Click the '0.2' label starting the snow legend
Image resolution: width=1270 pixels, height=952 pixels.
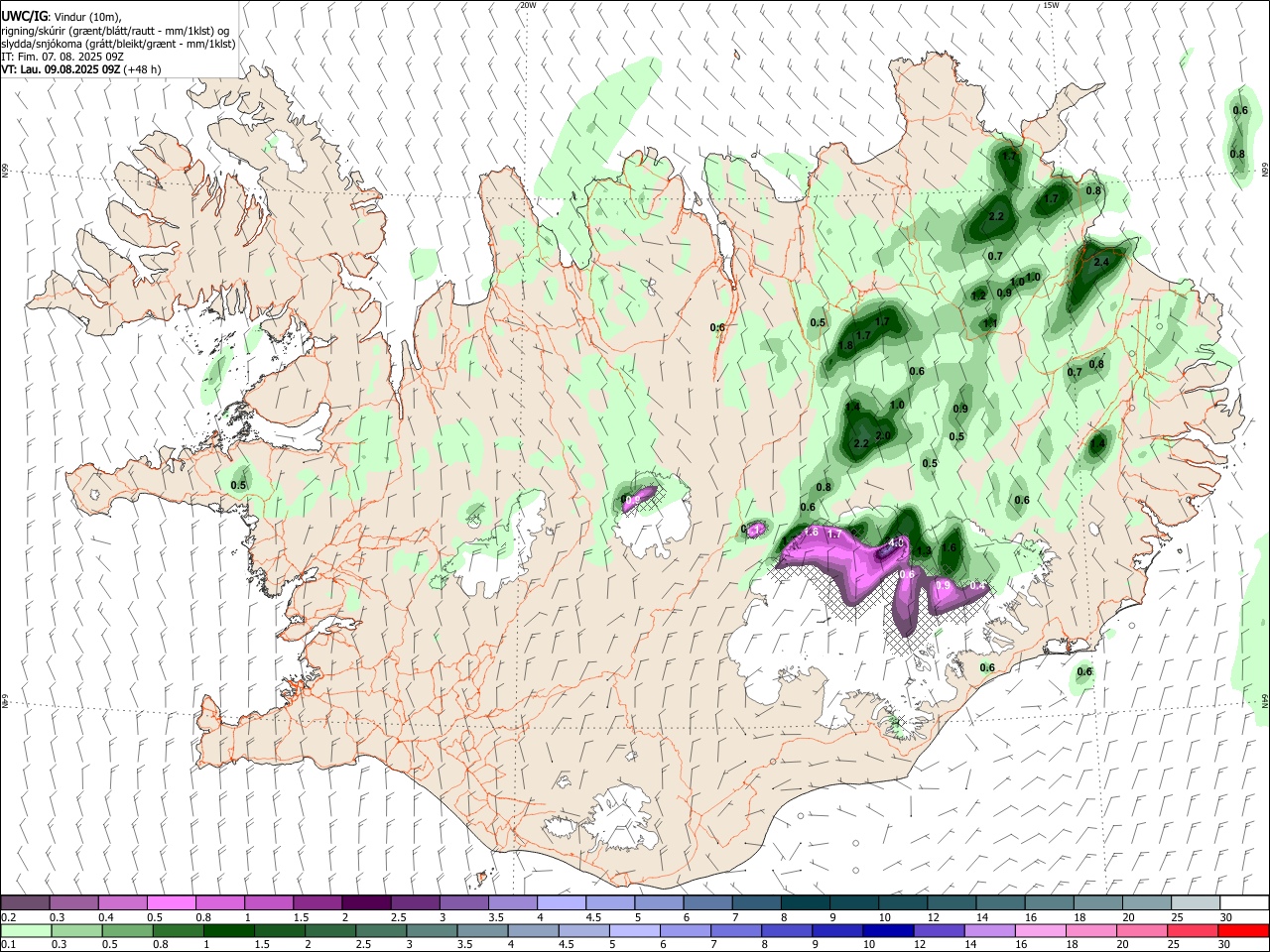[x=9, y=917]
